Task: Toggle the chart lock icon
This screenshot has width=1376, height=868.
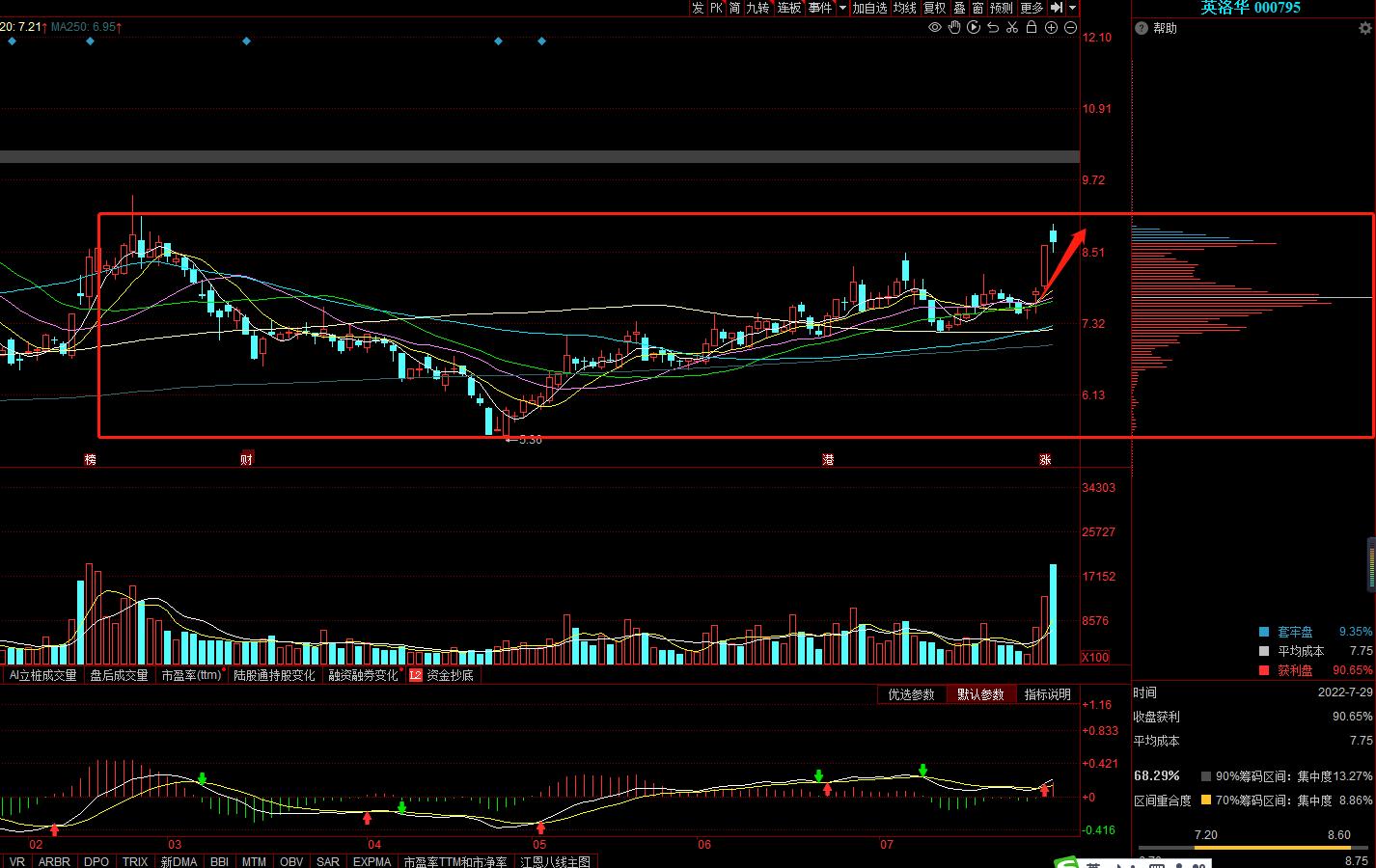Action: pos(1032,28)
